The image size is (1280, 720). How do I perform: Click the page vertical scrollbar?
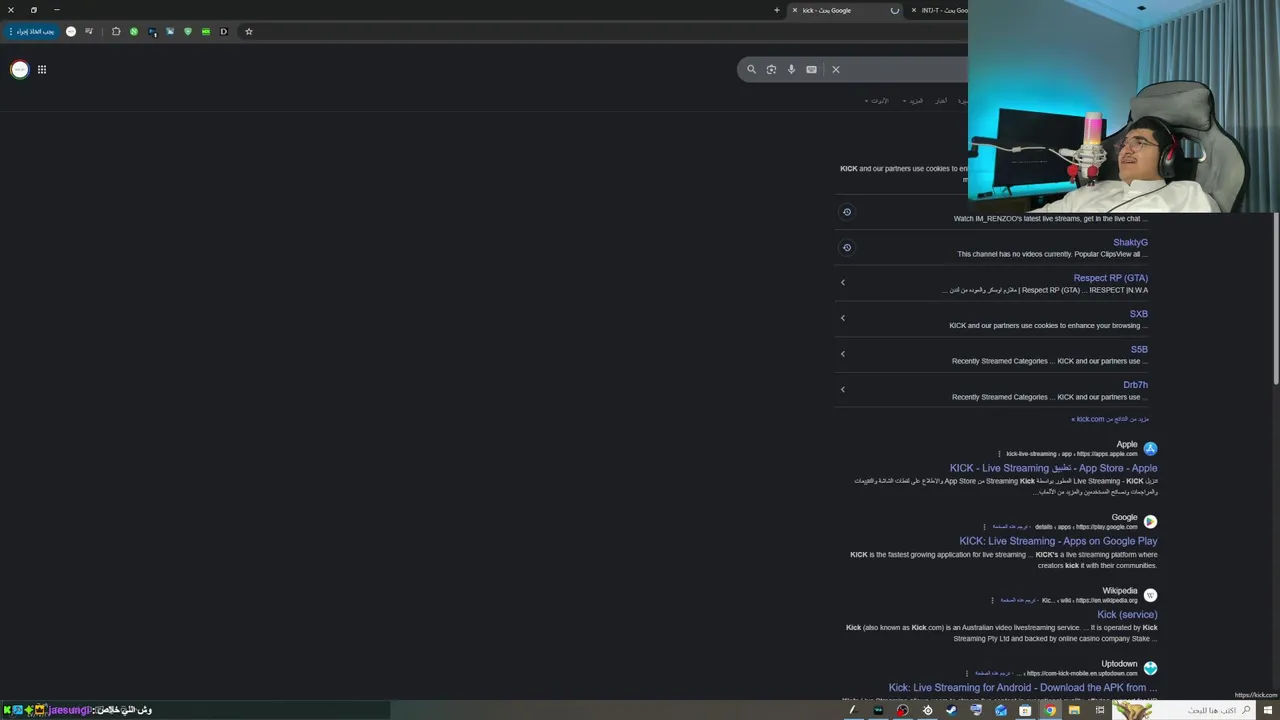click(1275, 300)
